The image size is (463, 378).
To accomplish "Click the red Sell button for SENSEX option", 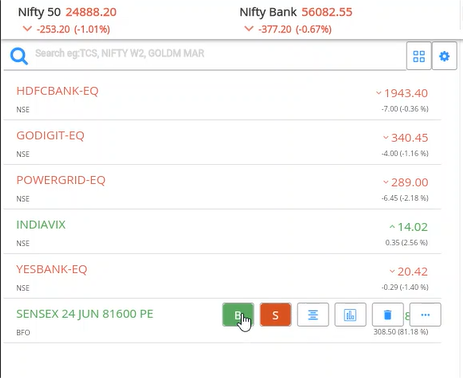I will pos(275,314).
